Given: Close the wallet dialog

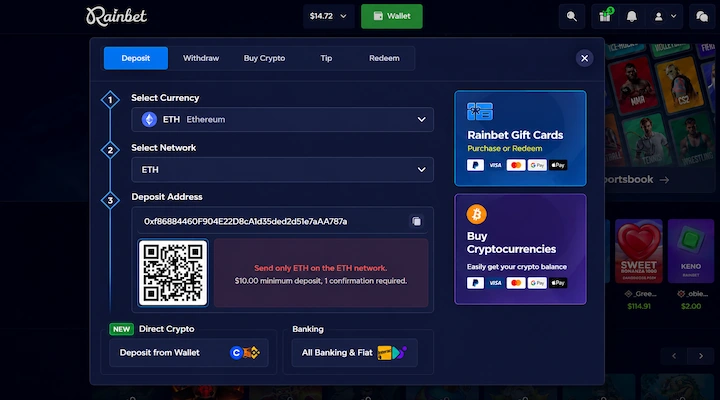Looking at the screenshot, I should [x=585, y=58].
